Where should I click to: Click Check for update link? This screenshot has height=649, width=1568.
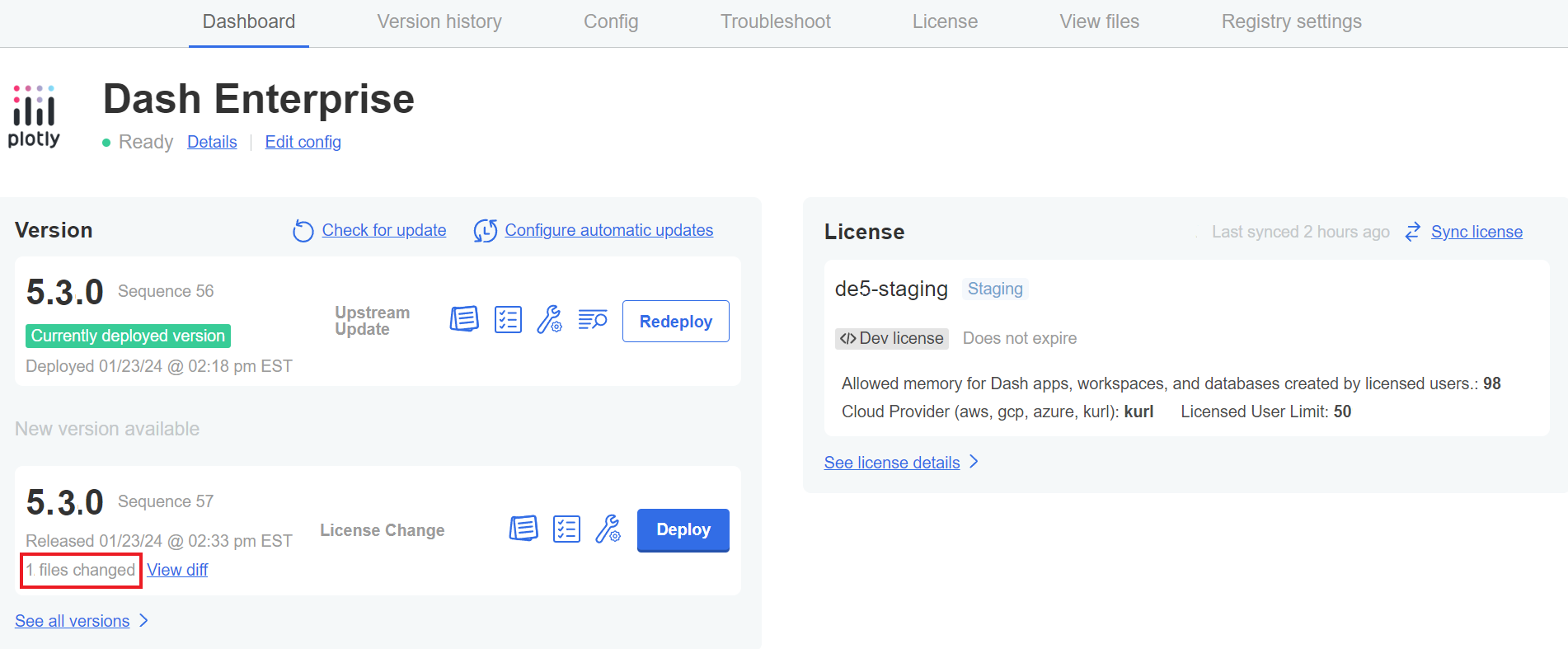click(x=383, y=230)
